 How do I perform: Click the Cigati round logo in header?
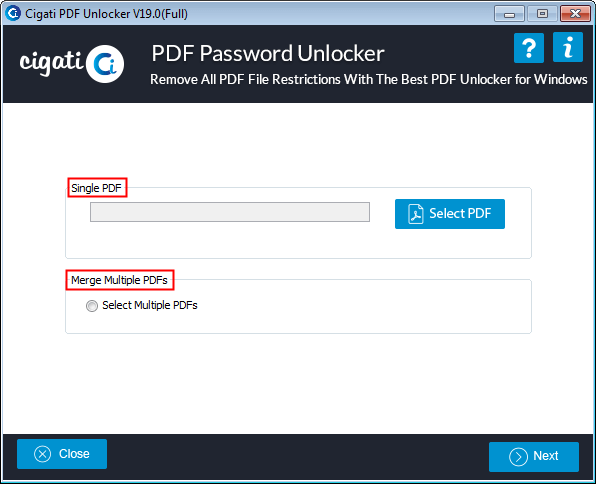(105, 64)
